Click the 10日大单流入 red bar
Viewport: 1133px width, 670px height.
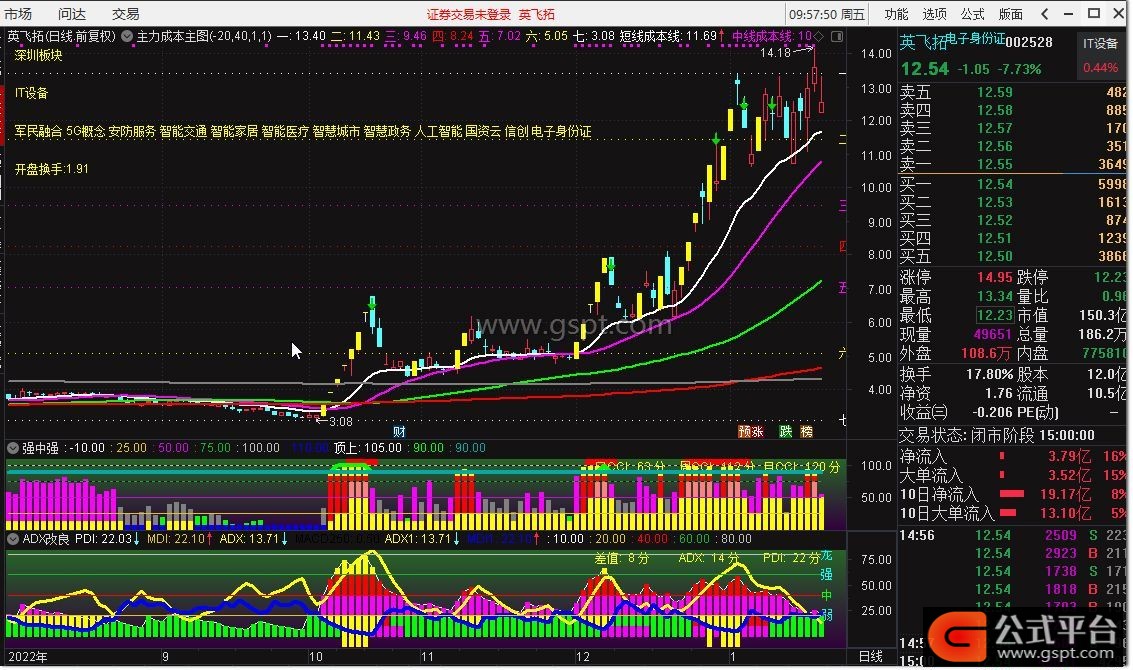(1007, 513)
